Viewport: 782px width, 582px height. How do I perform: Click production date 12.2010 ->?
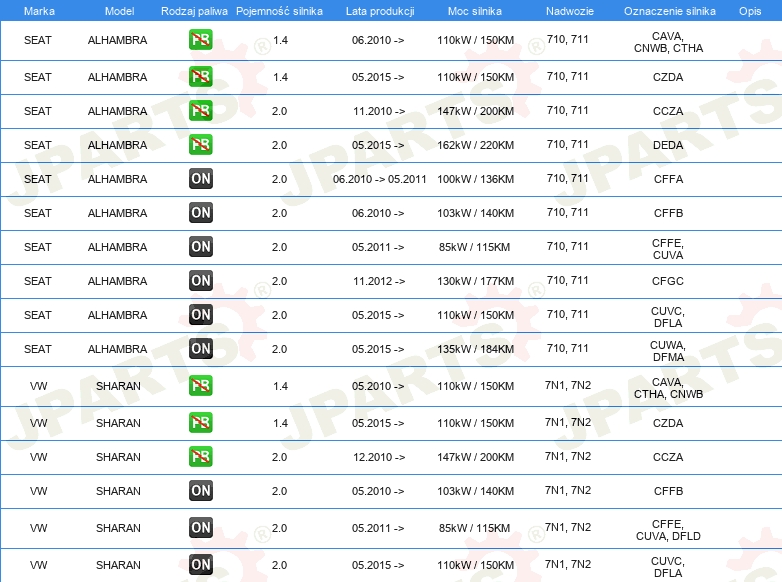[x=379, y=457]
